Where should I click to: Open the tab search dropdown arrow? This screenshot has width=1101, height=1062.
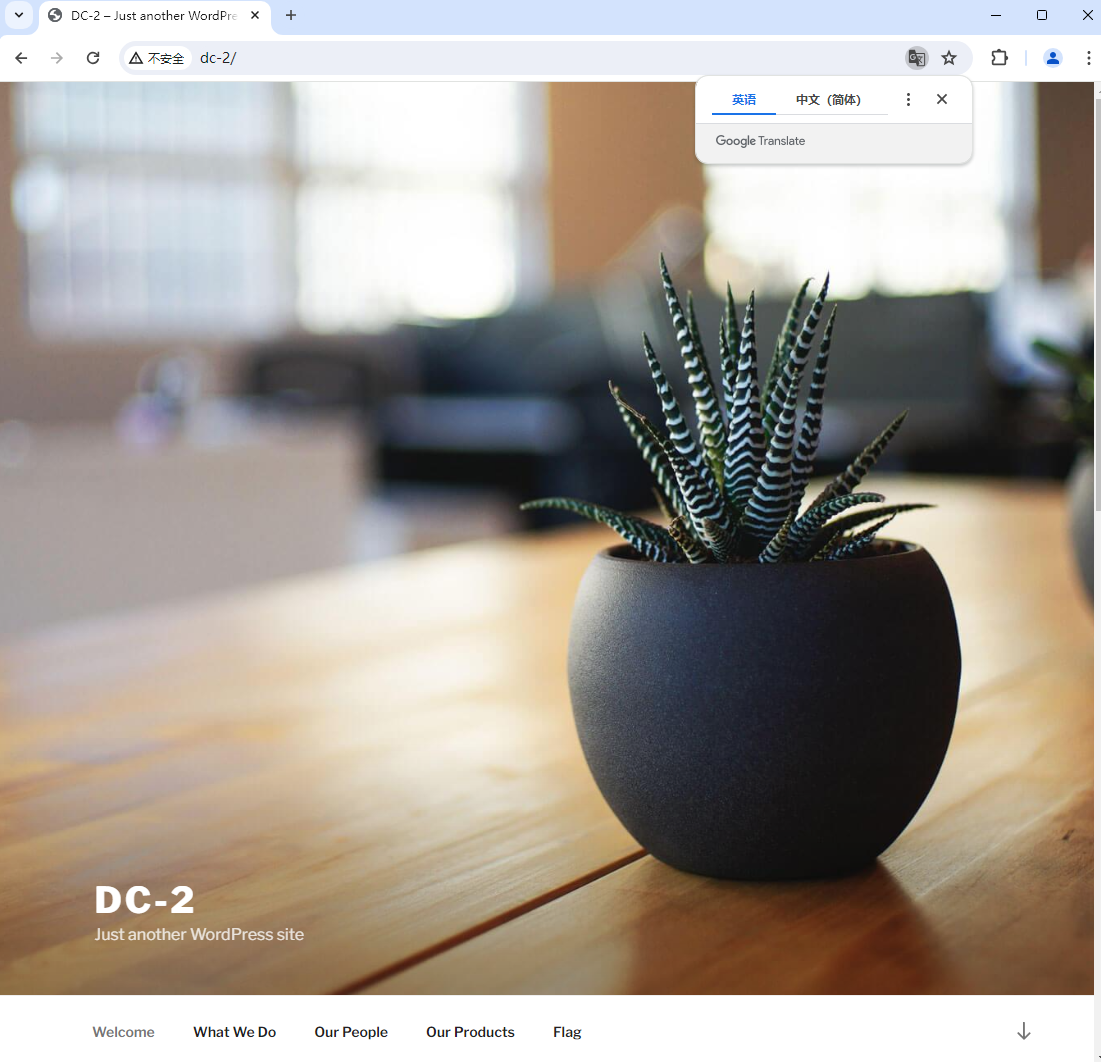tap(19, 15)
